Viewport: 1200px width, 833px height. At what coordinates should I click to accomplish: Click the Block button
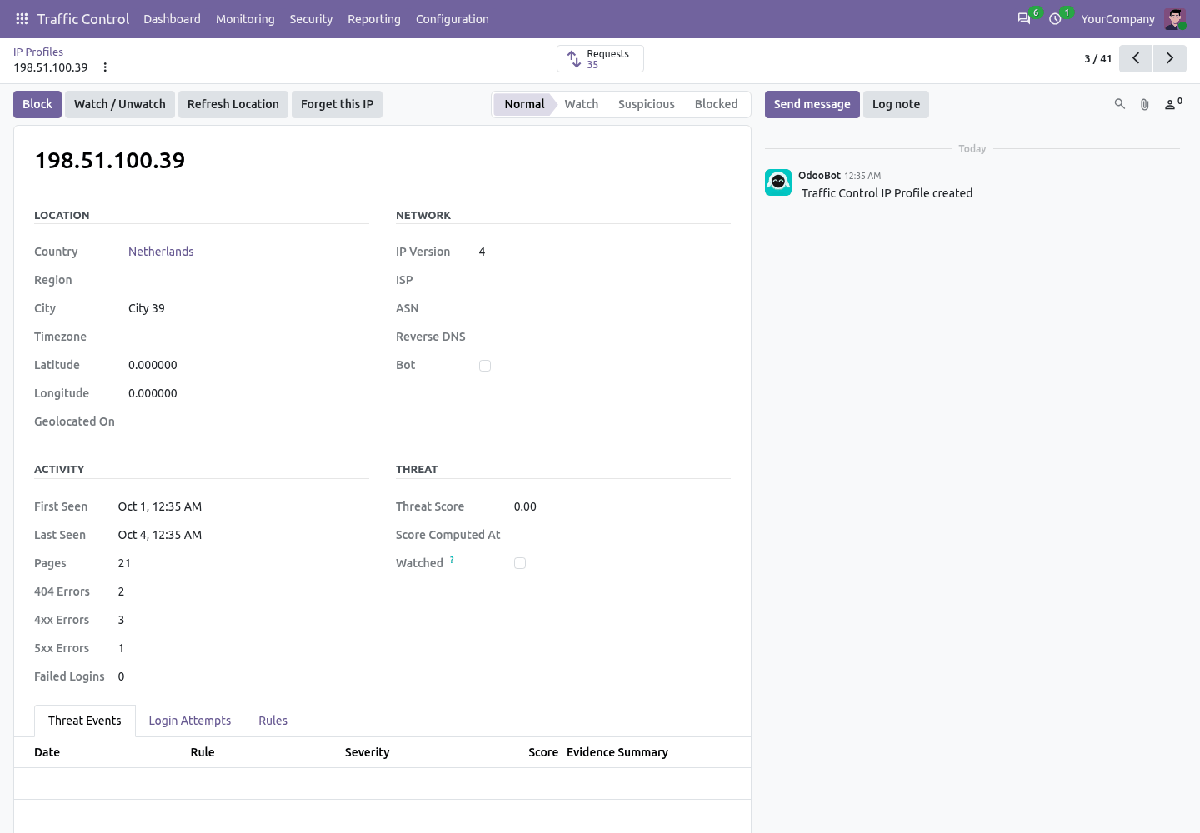[x=37, y=104]
